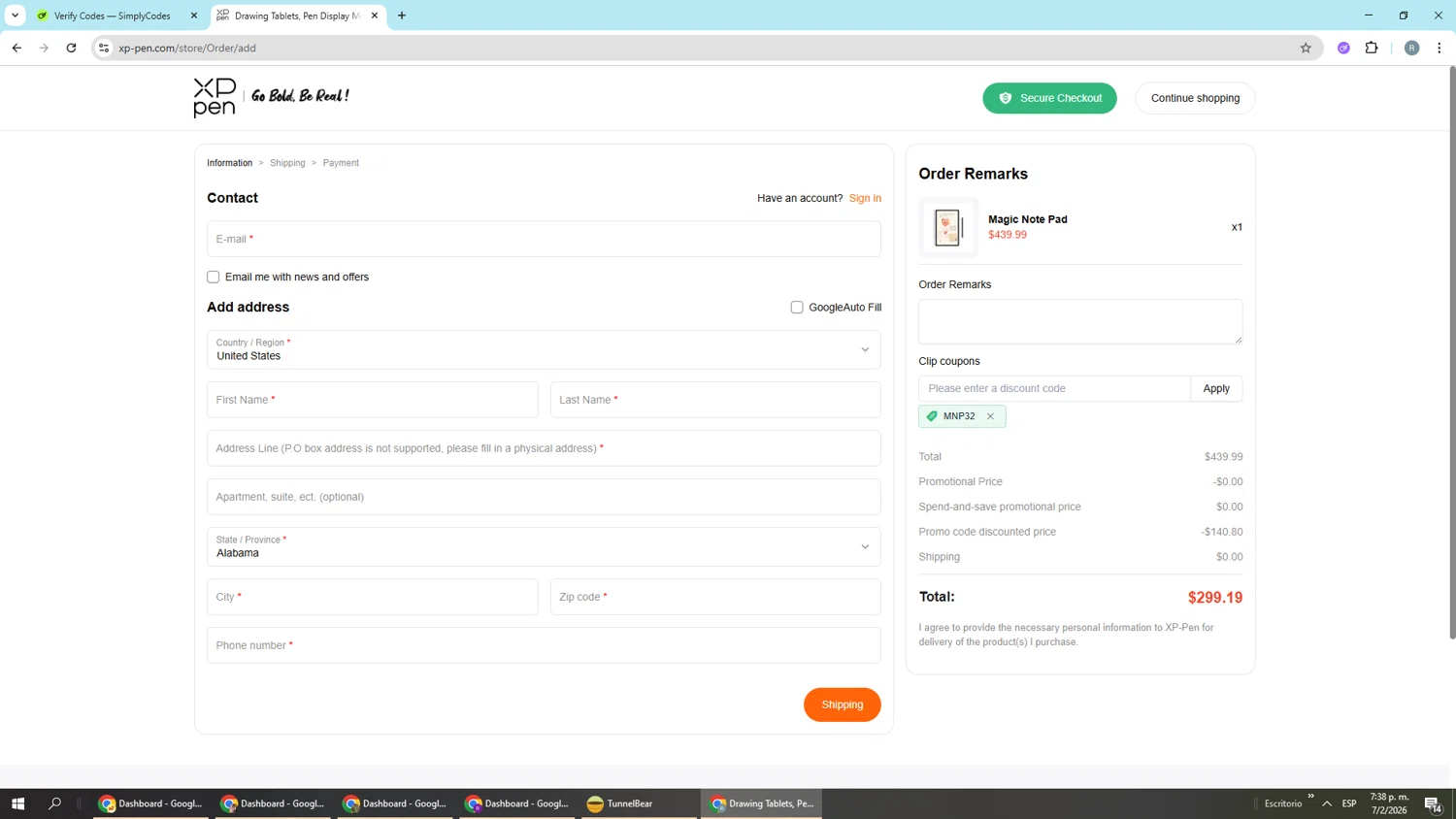Open the first Dashboard Chrome taskbar window
This screenshot has height=819, width=1456.
(x=151, y=803)
